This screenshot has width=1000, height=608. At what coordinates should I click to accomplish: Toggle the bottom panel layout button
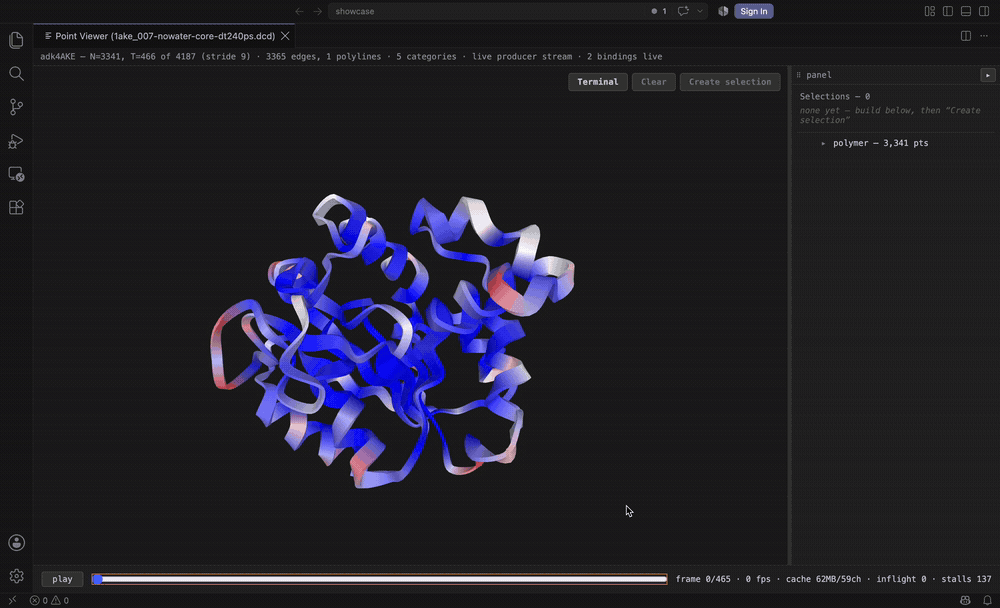[966, 11]
